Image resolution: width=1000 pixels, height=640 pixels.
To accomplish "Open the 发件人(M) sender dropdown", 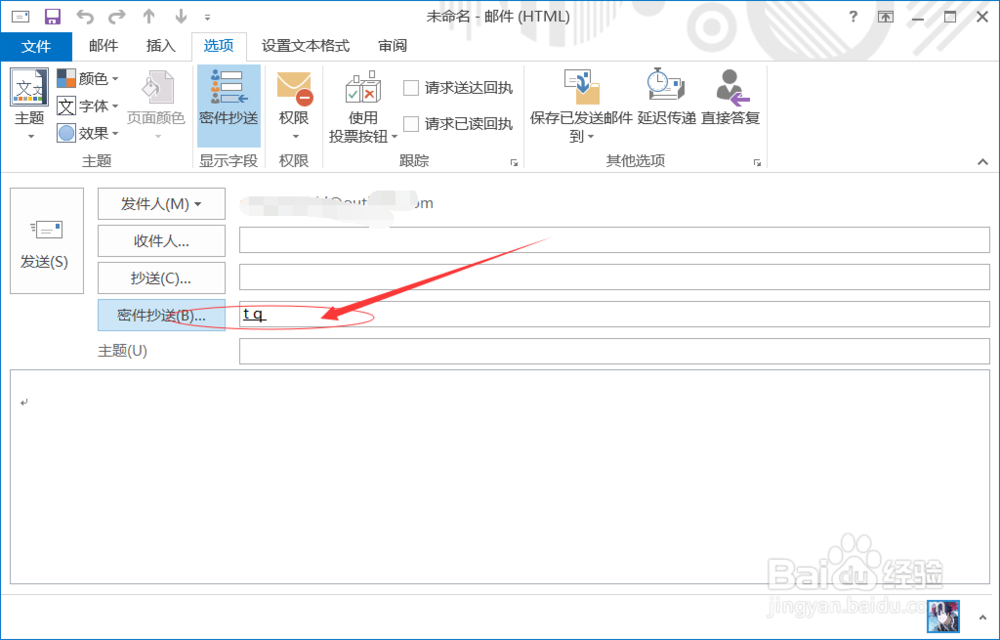I will click(161, 204).
